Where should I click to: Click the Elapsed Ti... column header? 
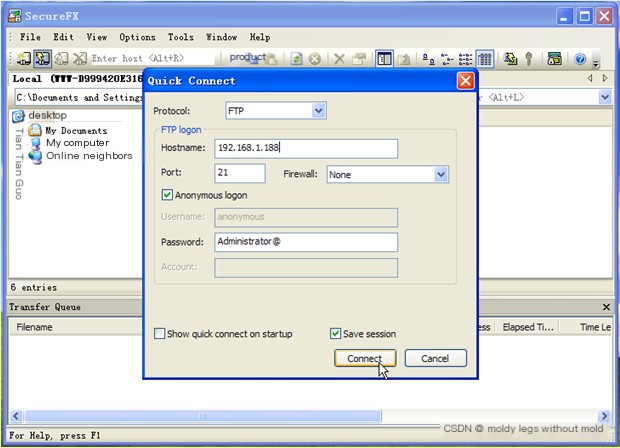527,327
